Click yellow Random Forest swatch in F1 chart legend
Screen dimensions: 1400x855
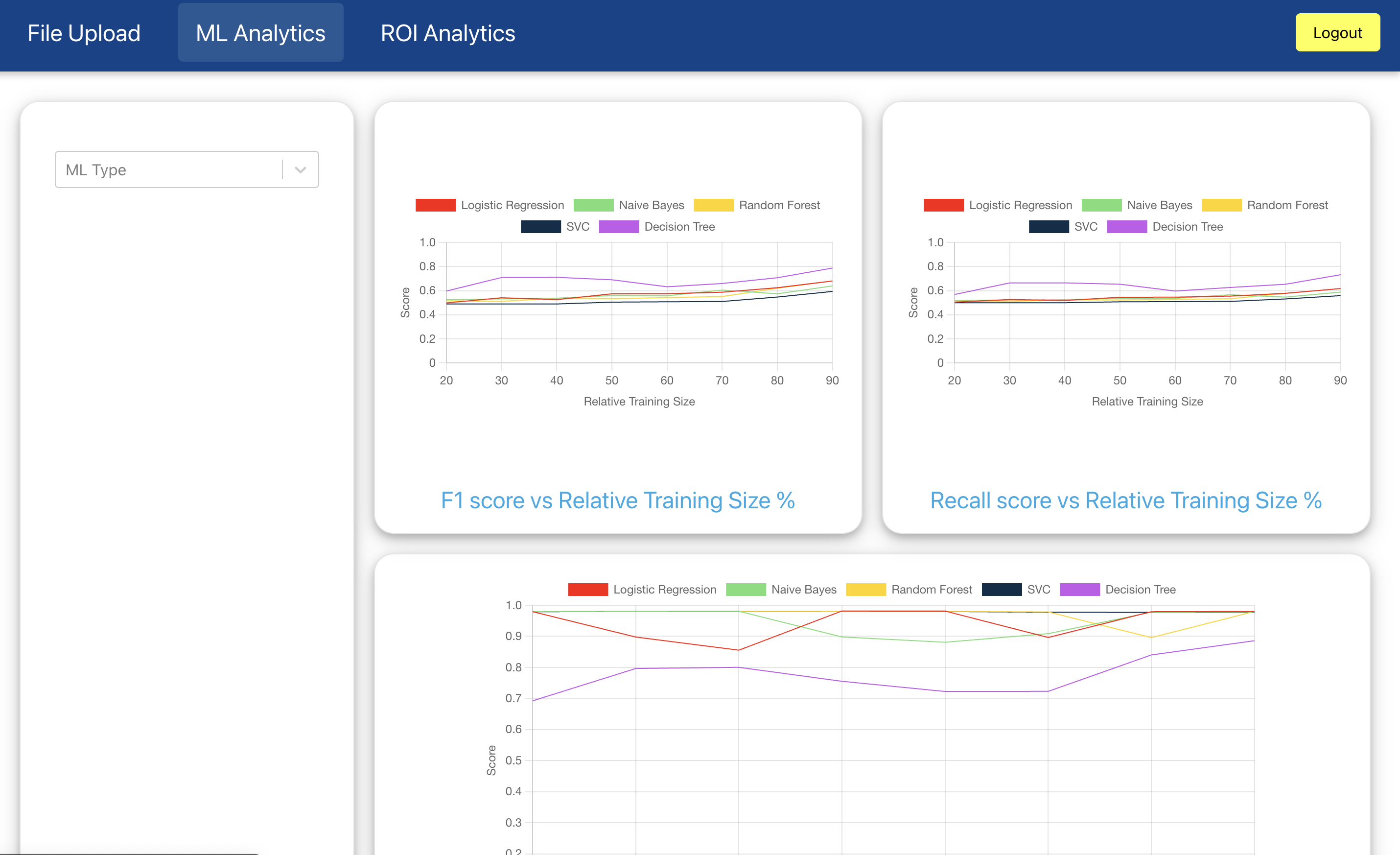[714, 205]
